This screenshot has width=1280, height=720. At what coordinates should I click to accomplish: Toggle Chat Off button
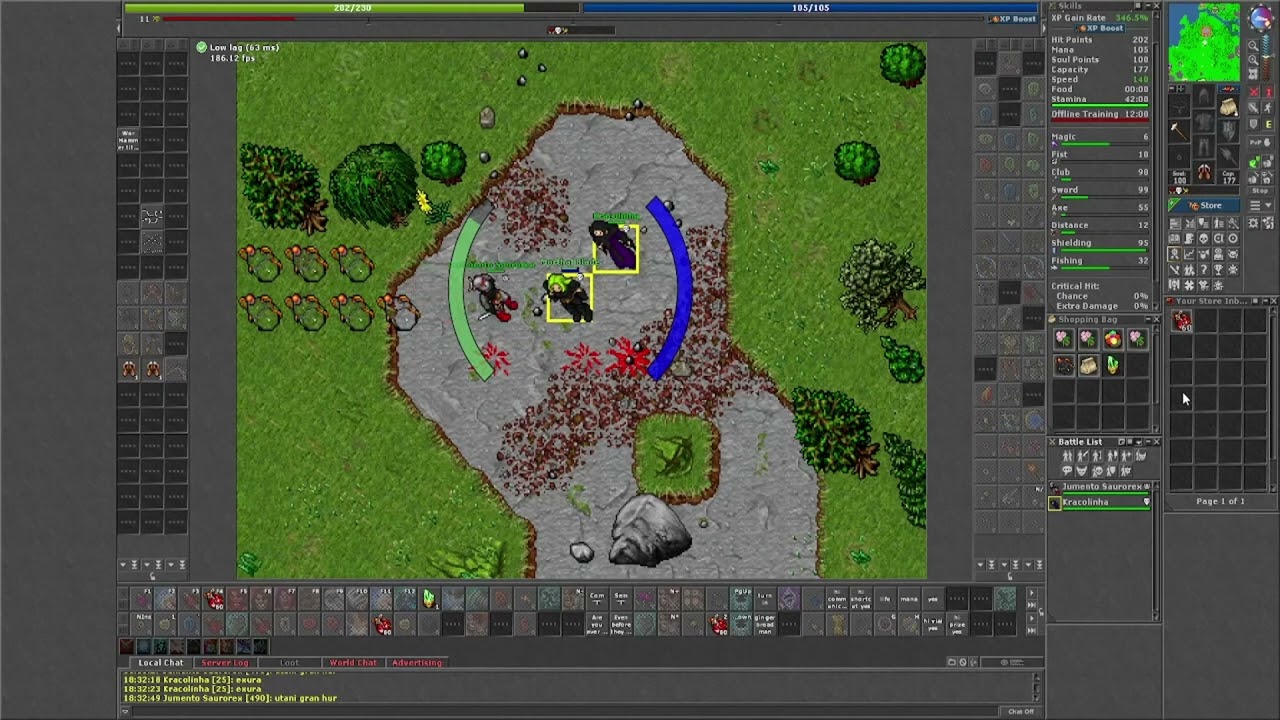click(1020, 711)
